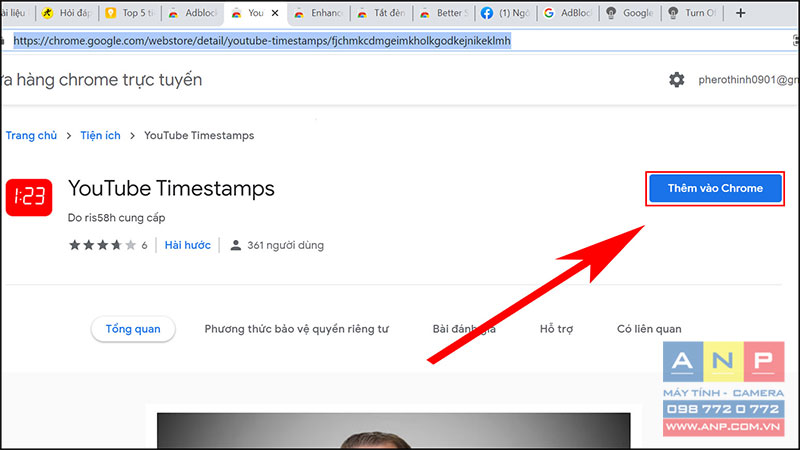Switch to the Better browser tab

[444, 13]
